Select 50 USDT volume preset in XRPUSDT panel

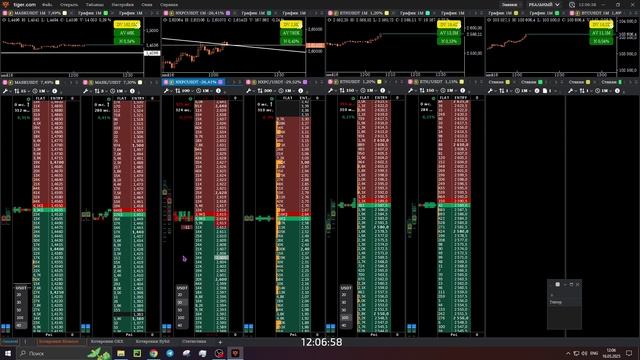[181, 310]
